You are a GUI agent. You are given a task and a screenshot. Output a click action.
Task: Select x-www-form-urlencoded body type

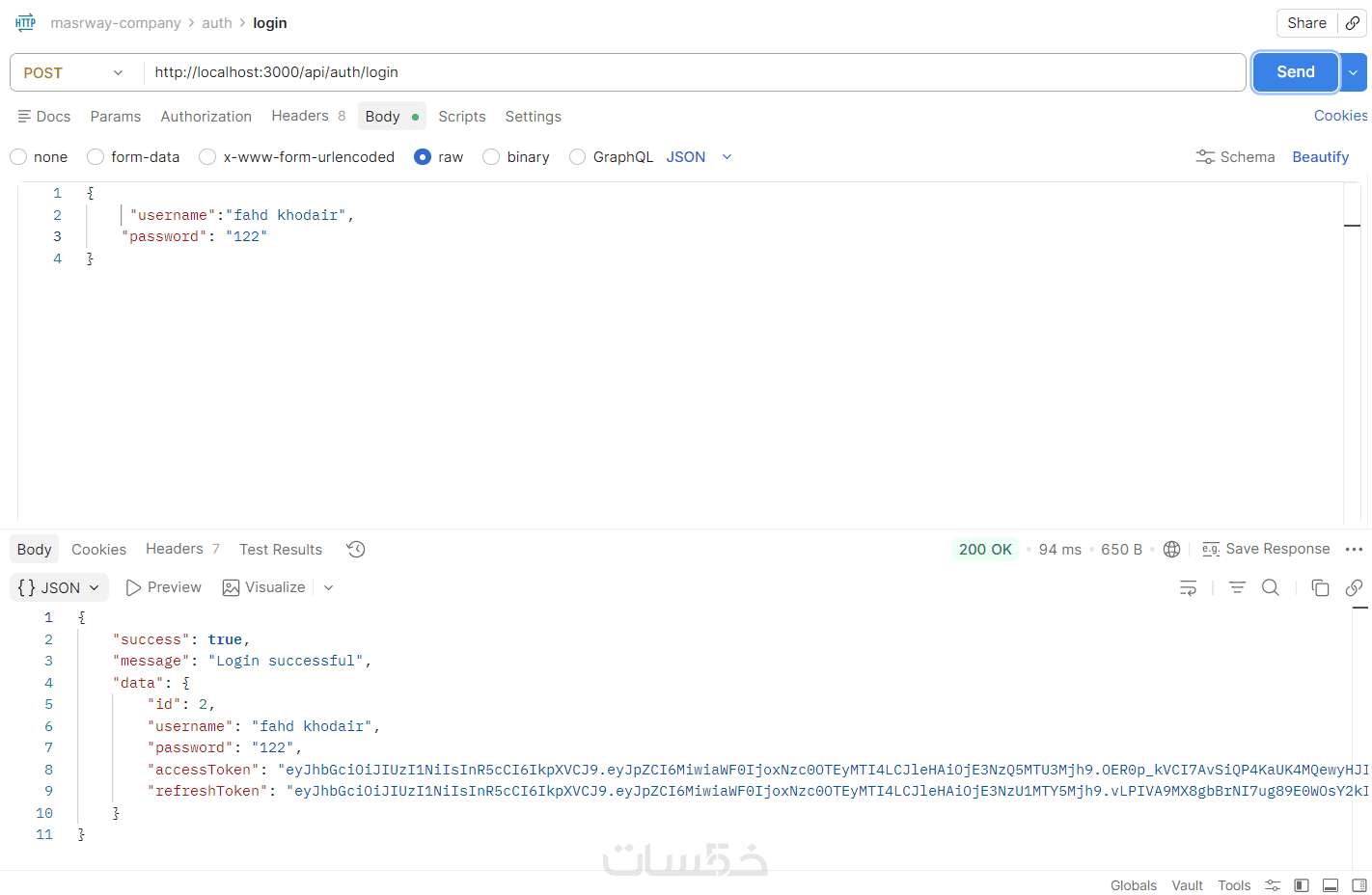(207, 157)
